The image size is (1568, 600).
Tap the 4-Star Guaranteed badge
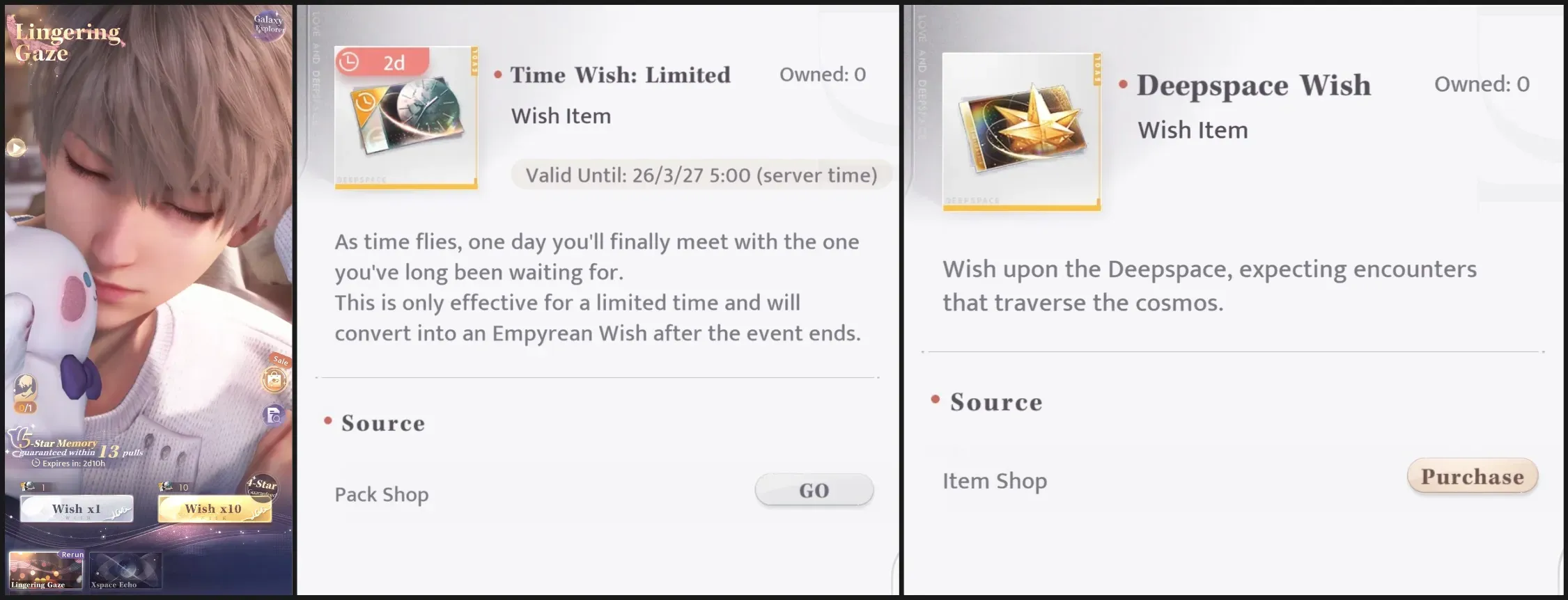tap(262, 486)
